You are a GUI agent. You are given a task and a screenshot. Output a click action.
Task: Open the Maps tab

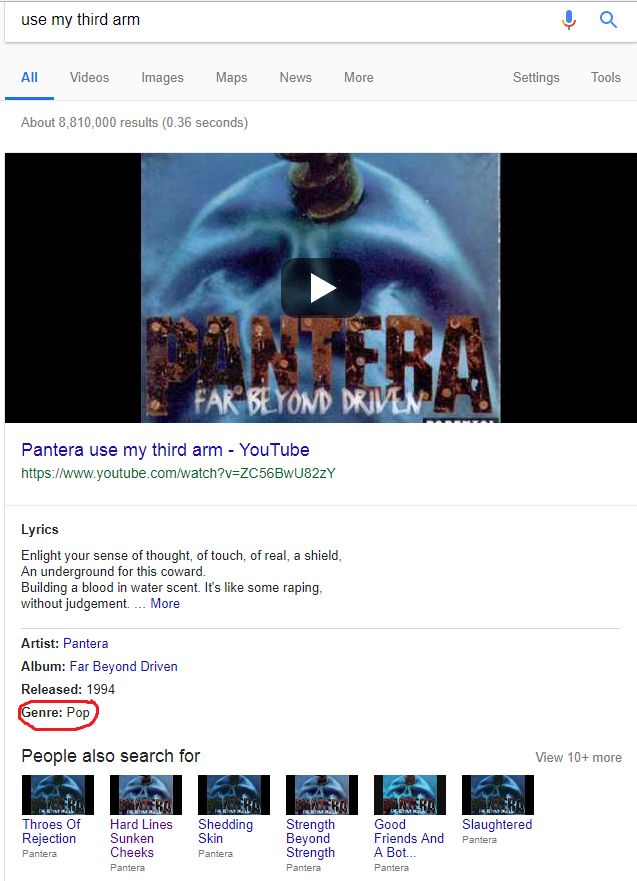(x=231, y=77)
